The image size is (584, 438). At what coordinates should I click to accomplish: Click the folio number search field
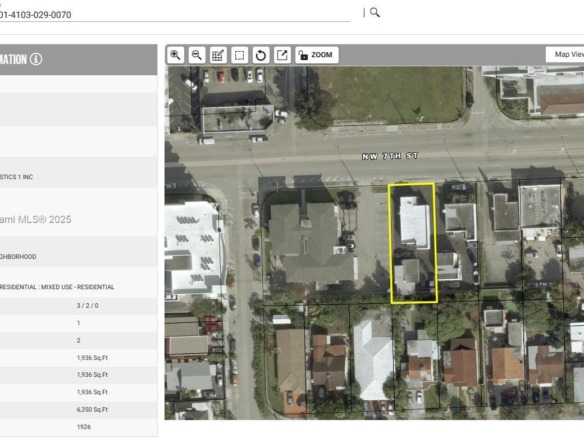coord(174,15)
